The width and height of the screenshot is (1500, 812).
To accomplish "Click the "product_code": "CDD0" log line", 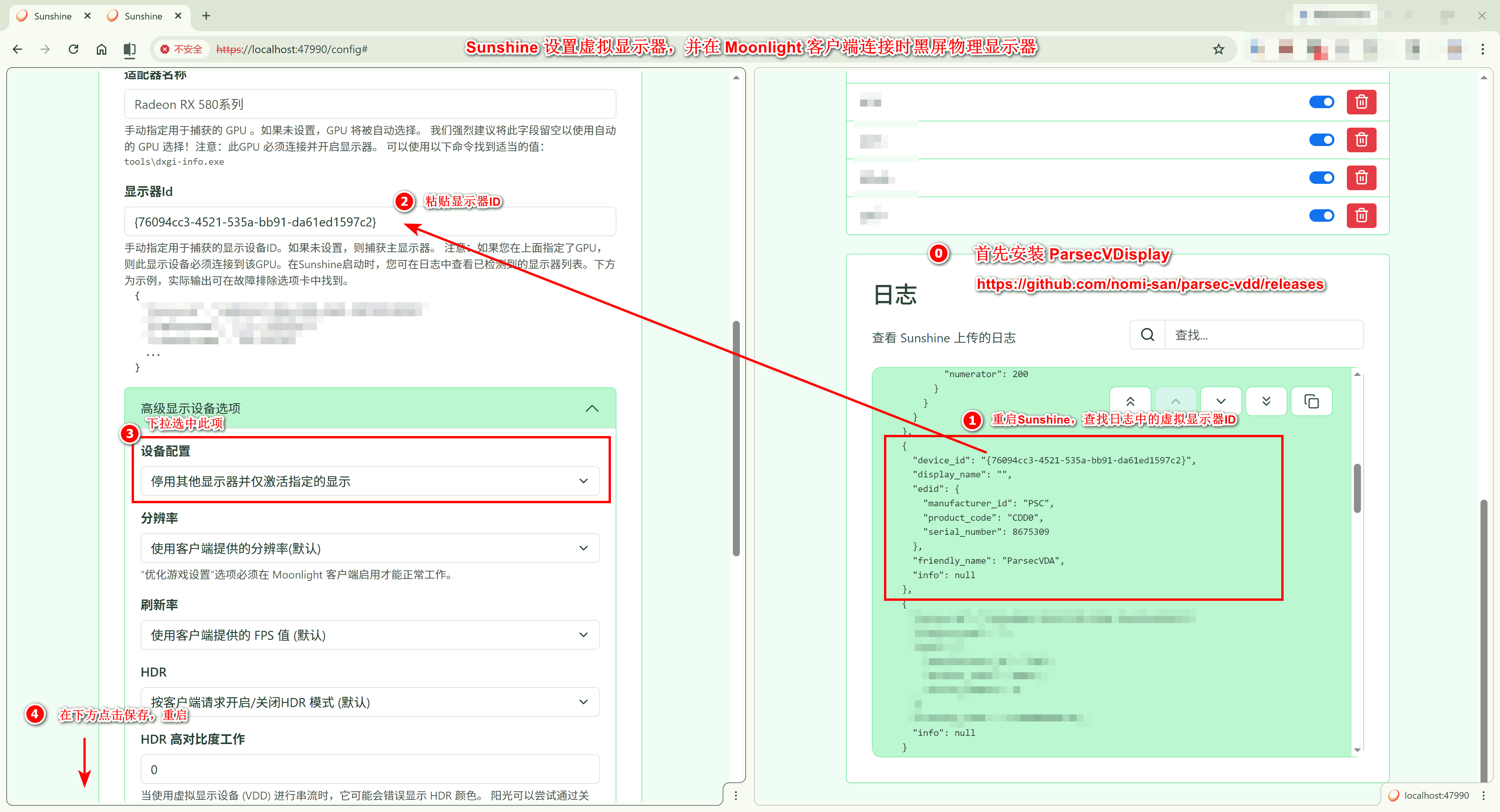I will [x=983, y=517].
